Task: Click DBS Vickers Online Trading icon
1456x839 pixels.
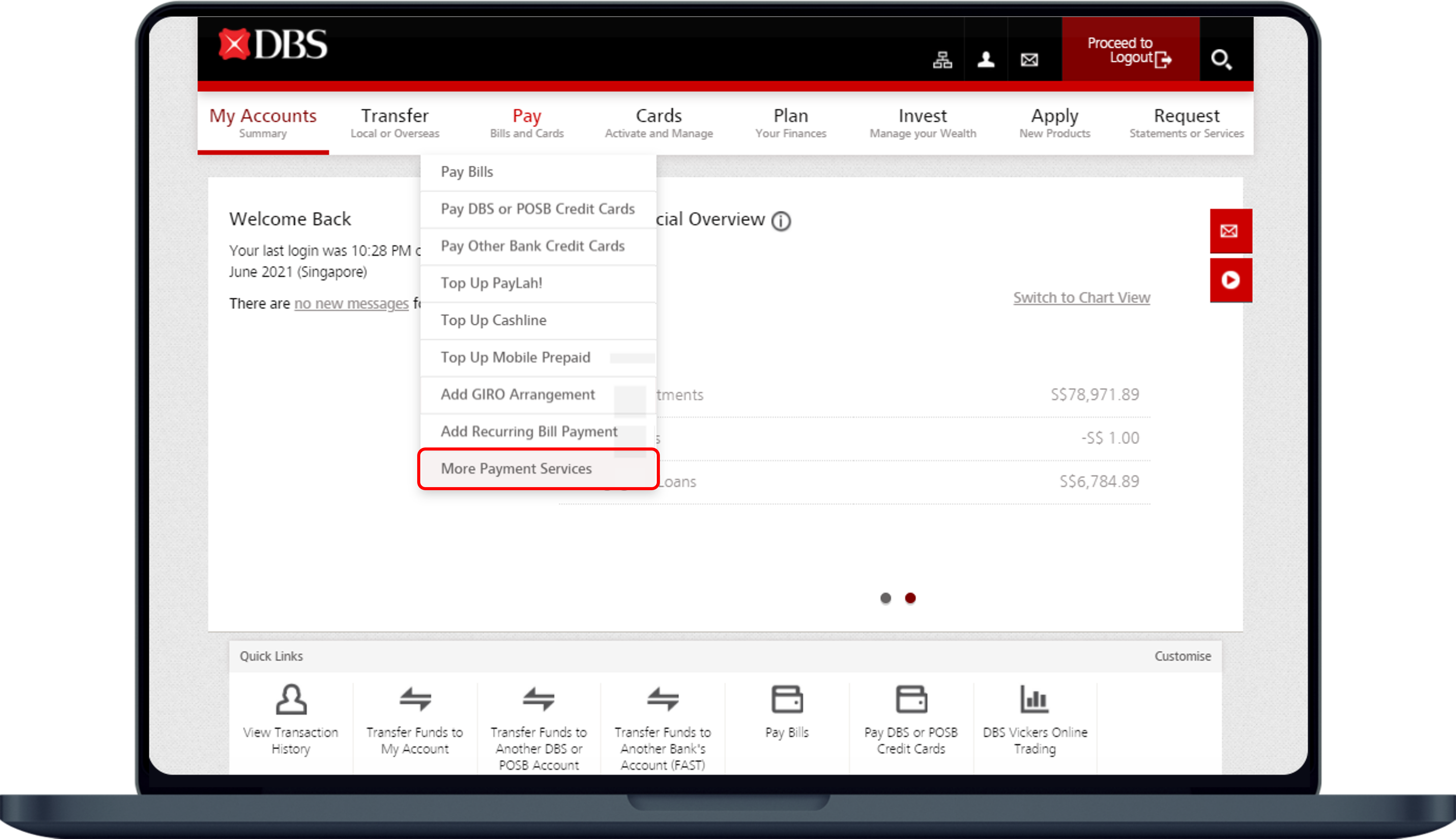Action: [x=1034, y=700]
